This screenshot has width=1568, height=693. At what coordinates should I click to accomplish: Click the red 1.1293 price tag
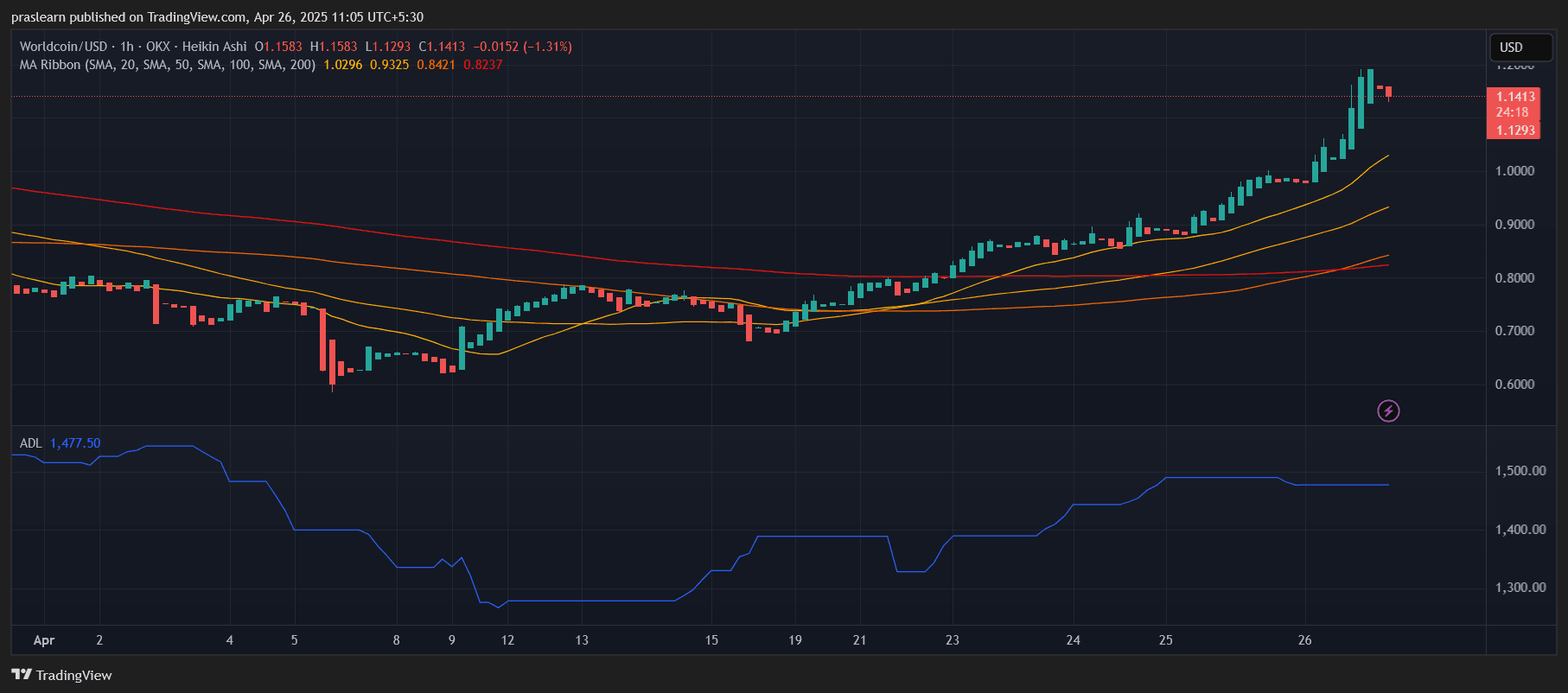(x=1515, y=130)
